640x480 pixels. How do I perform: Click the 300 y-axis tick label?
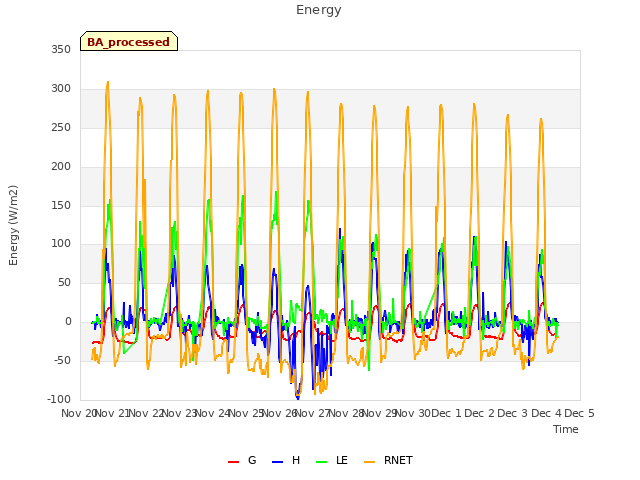click(61, 89)
